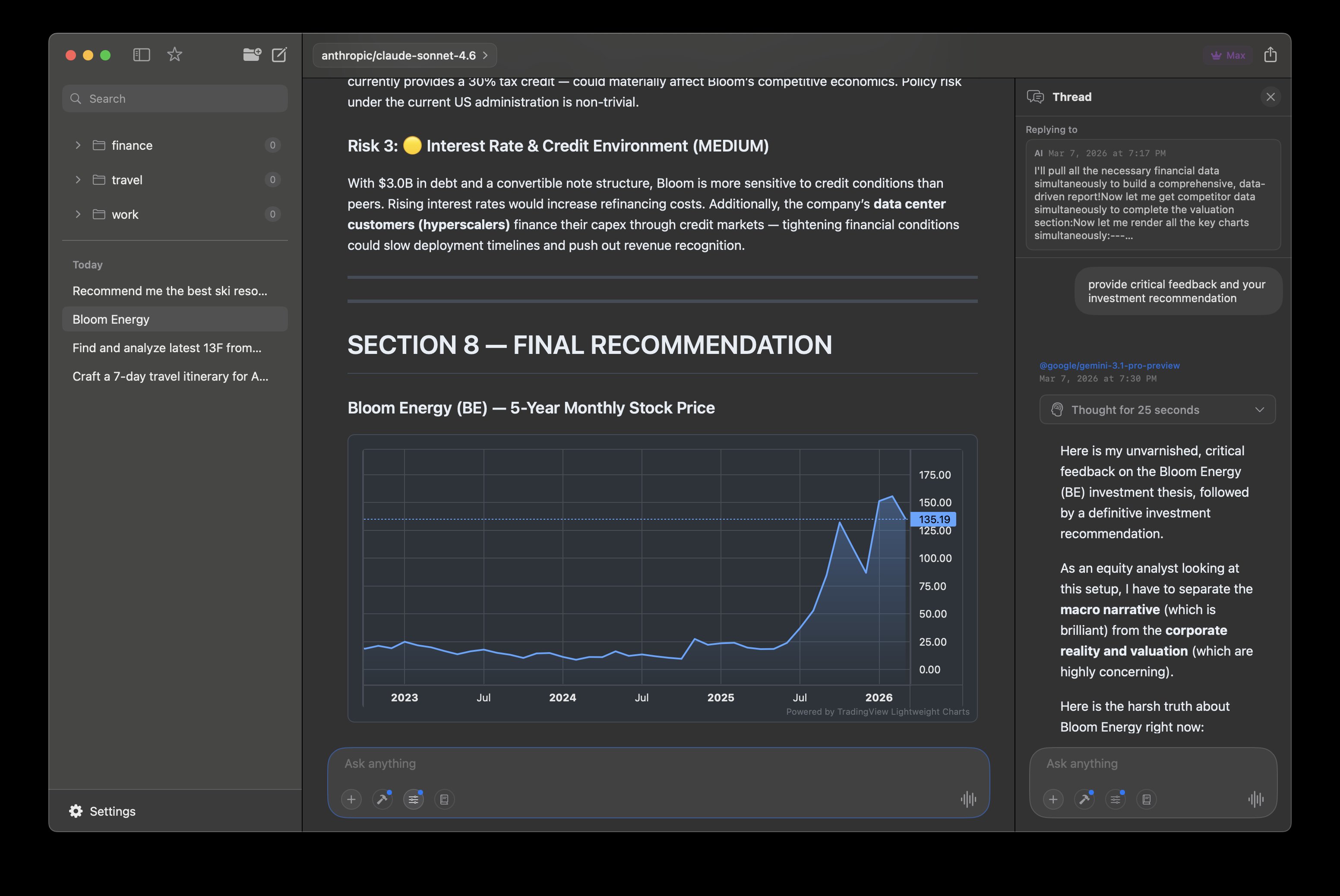1340x896 pixels.
Task: Create a new chat with compose icon
Action: pyautogui.click(x=279, y=55)
